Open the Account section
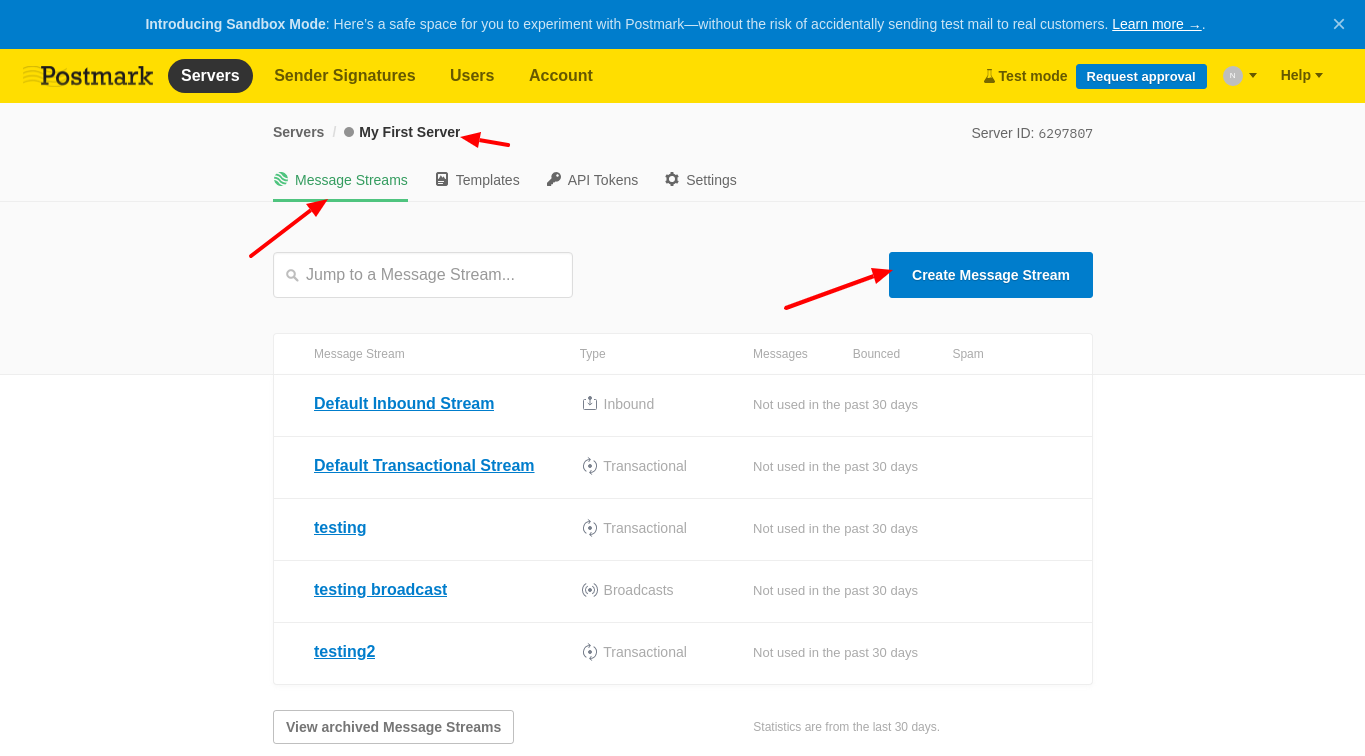The height and width of the screenshot is (756, 1365). click(x=561, y=76)
